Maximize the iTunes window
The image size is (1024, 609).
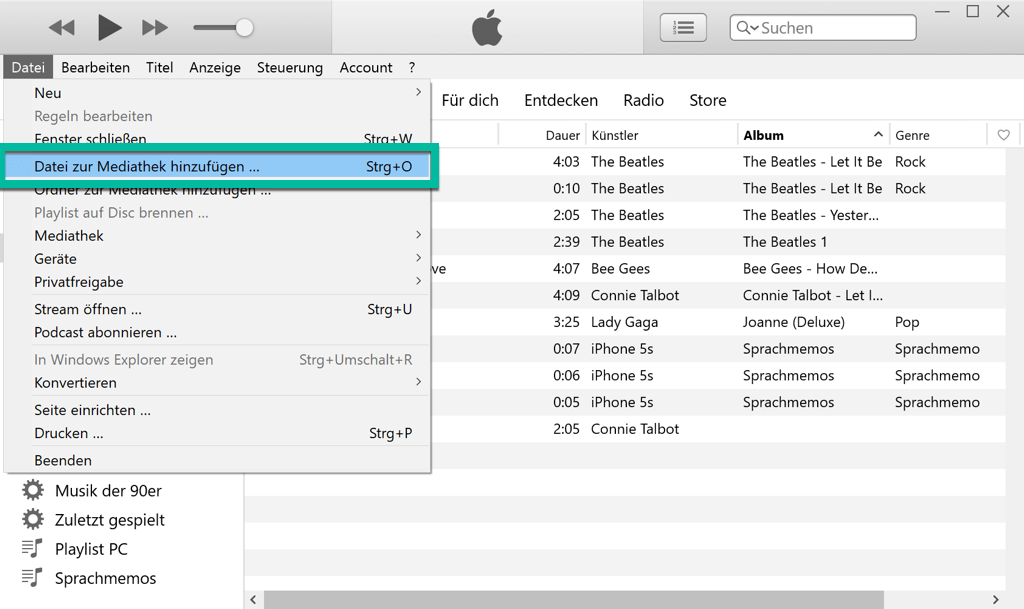click(x=972, y=11)
